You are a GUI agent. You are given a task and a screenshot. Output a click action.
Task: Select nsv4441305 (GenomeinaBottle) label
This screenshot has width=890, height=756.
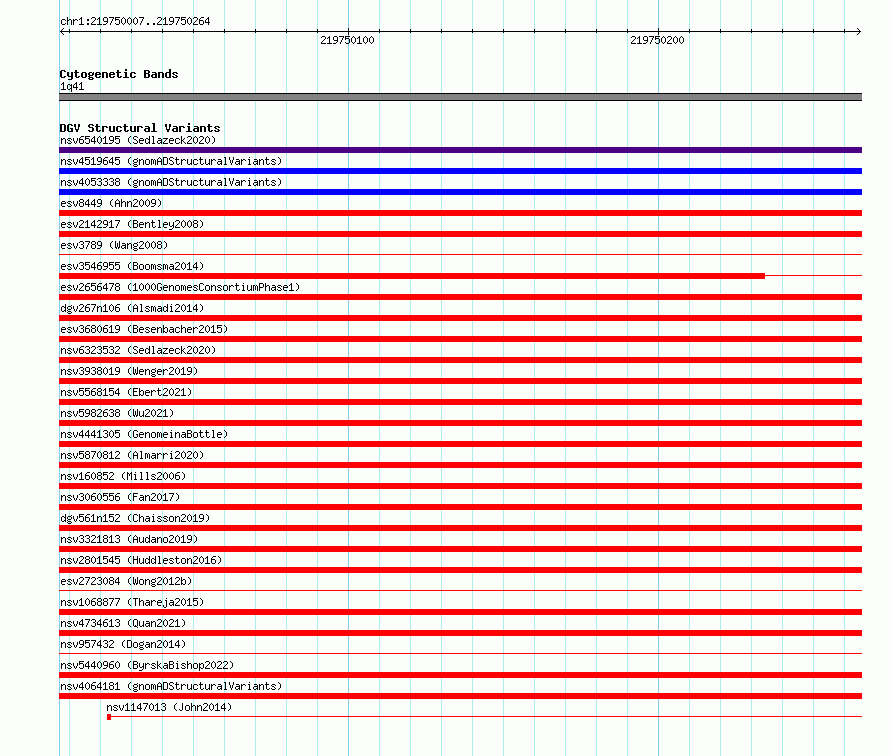coord(144,434)
